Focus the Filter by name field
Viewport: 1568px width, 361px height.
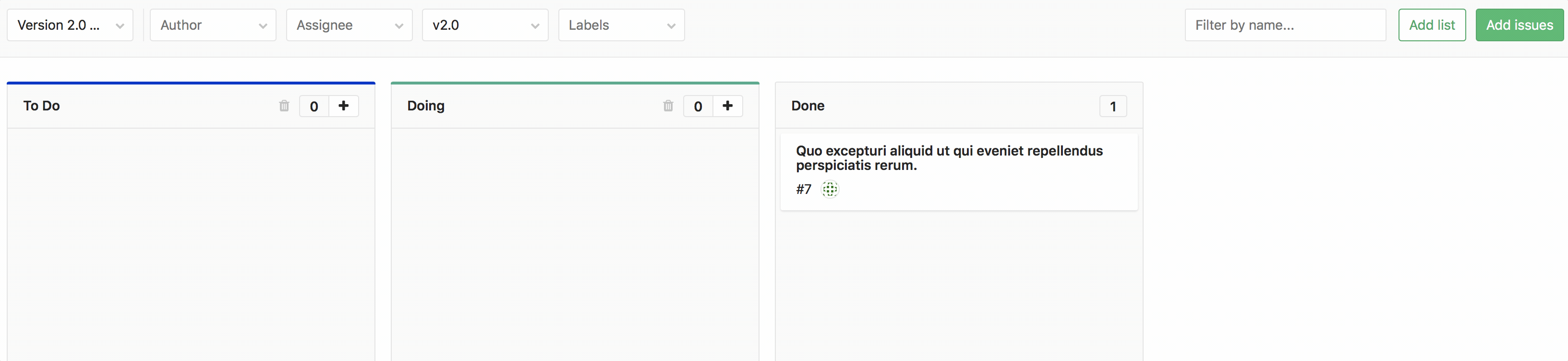pos(1285,25)
